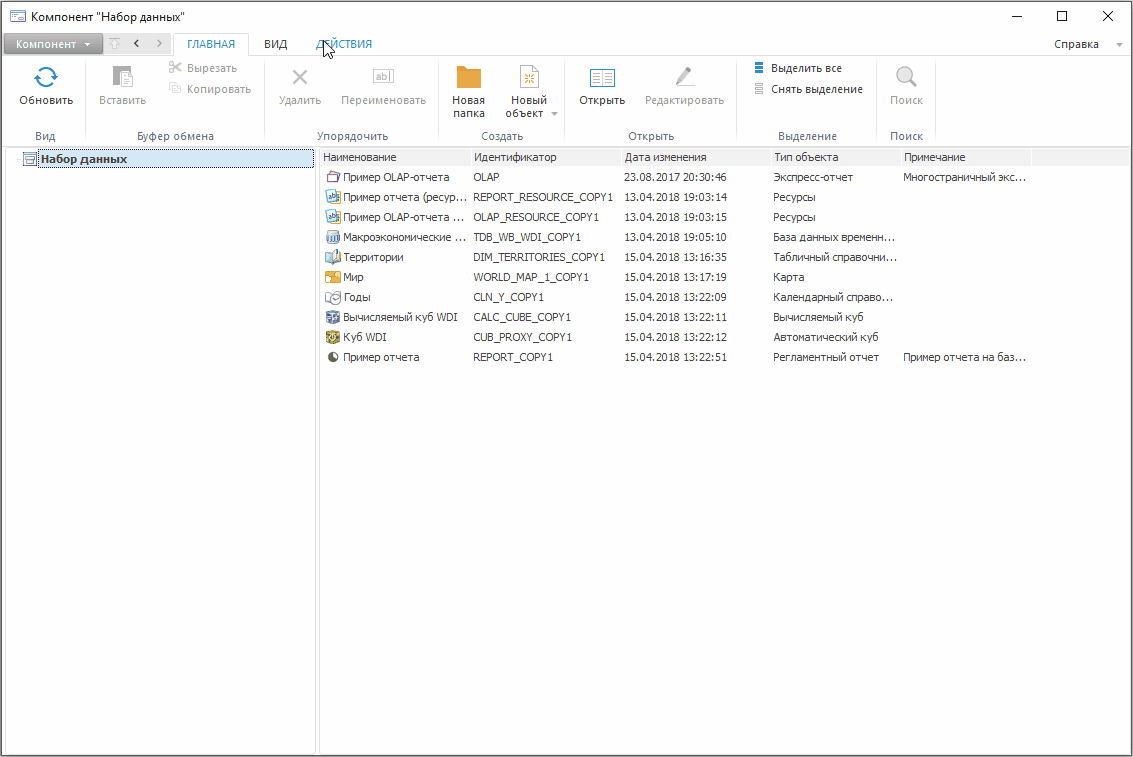
Task: Click the Куб WDI cube icon
Action: point(332,337)
